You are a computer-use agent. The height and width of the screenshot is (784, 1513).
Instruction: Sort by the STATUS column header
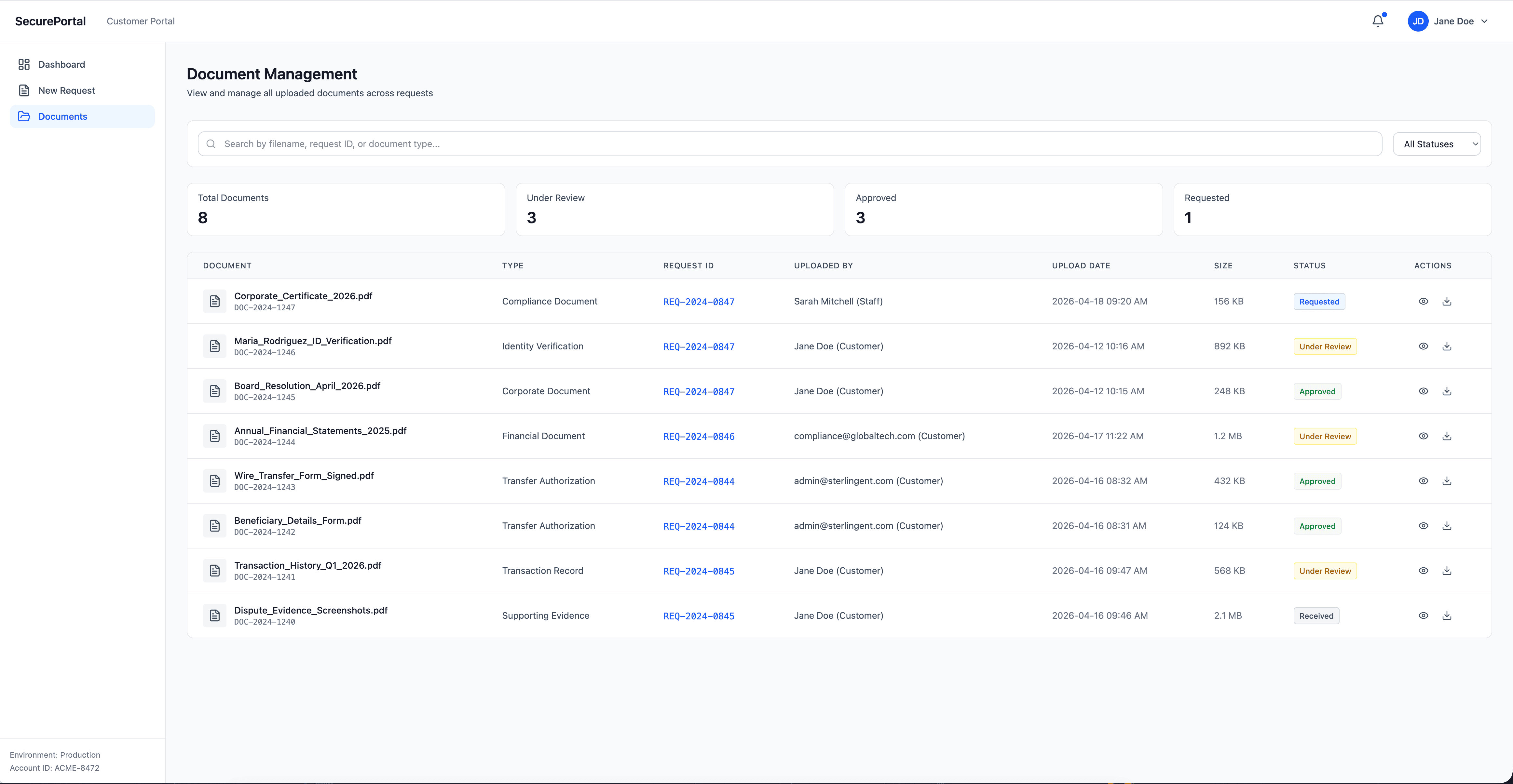[x=1309, y=265]
